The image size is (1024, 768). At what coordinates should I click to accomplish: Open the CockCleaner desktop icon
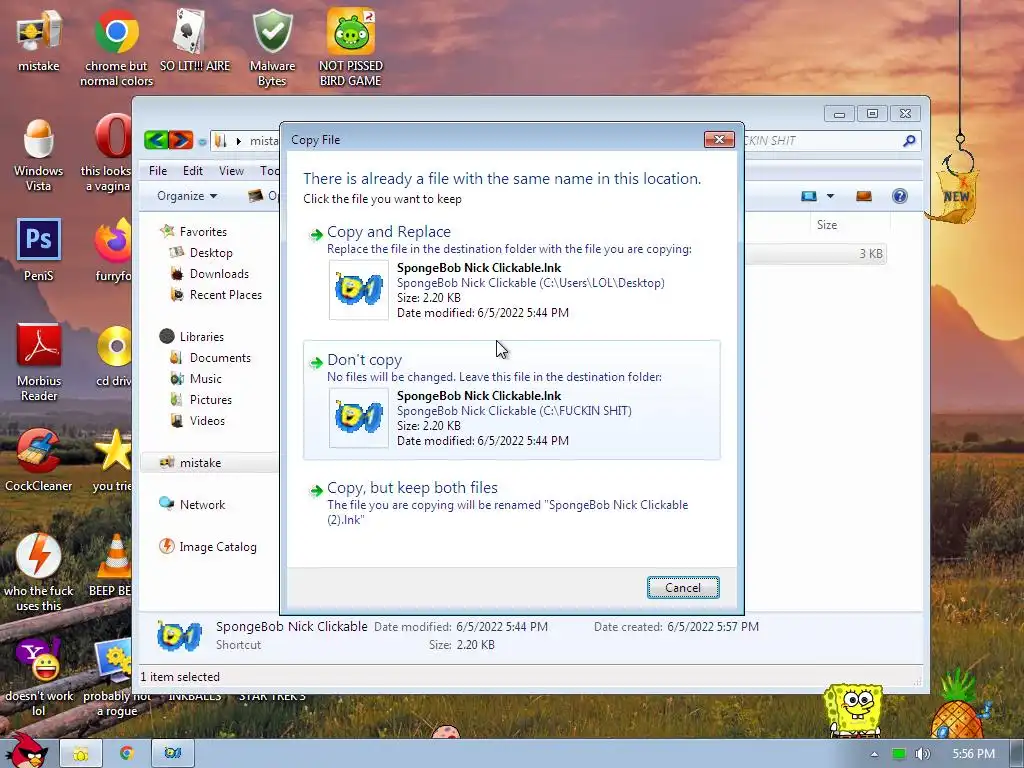pos(39,460)
